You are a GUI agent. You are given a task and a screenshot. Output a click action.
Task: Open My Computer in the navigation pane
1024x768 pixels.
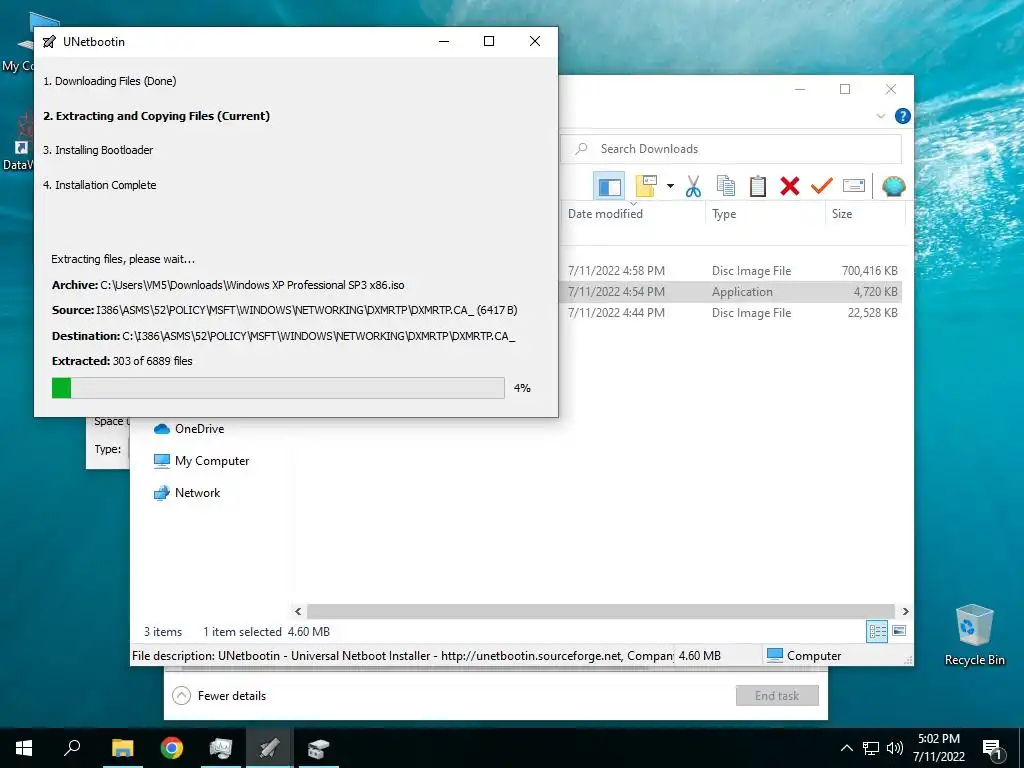click(202, 461)
